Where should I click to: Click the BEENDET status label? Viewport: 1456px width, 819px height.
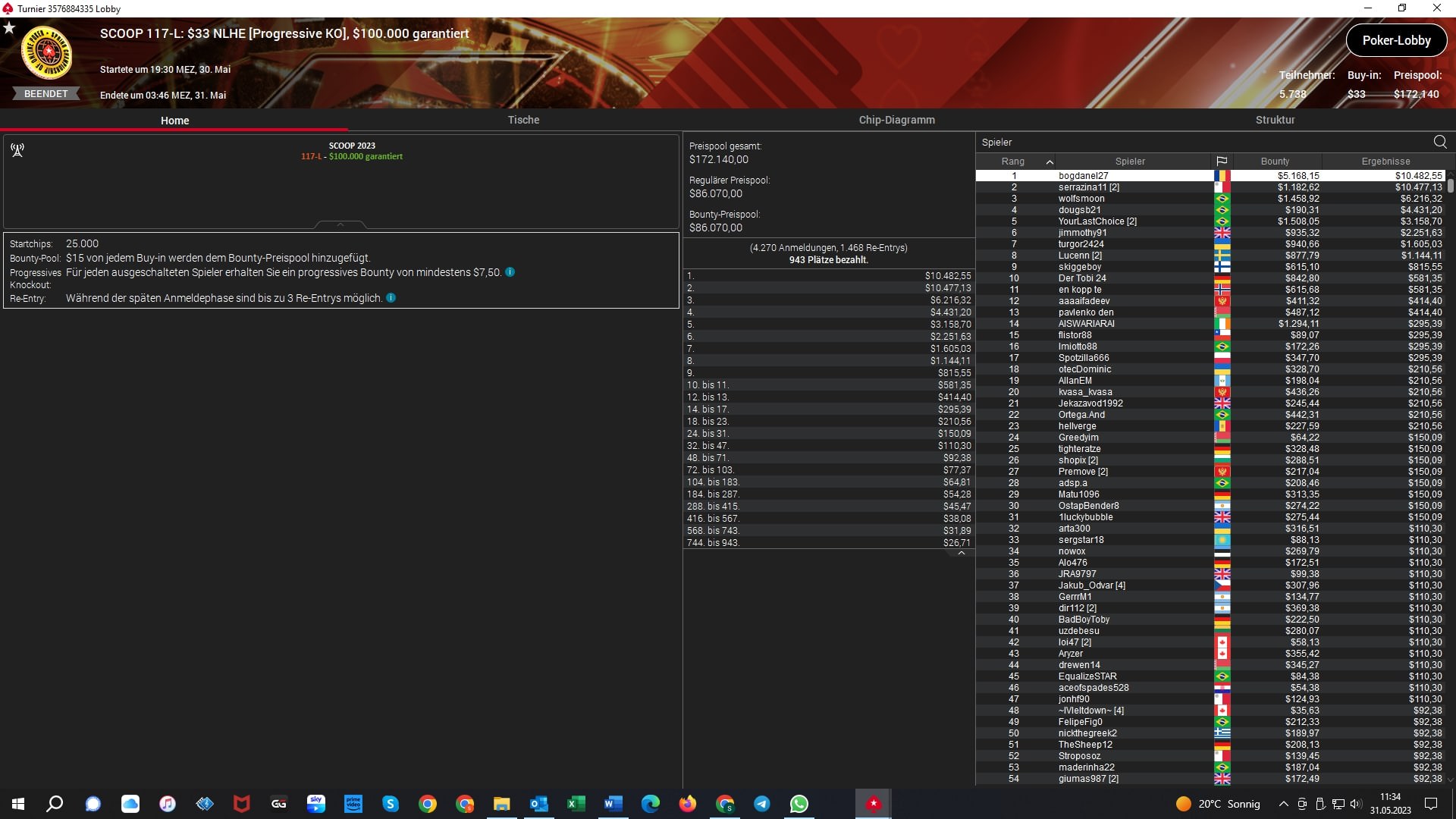click(46, 94)
